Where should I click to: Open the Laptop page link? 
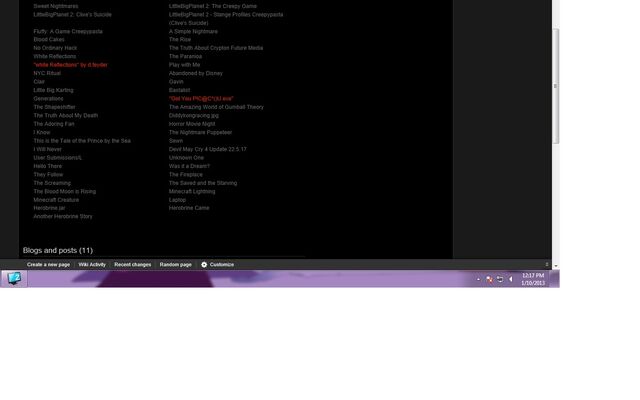click(x=177, y=200)
